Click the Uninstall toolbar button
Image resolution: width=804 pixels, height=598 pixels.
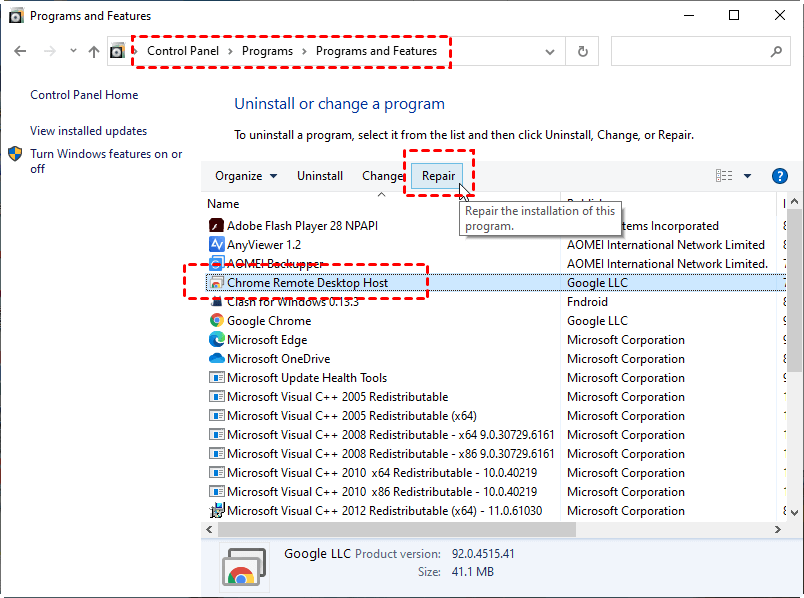[x=320, y=176]
